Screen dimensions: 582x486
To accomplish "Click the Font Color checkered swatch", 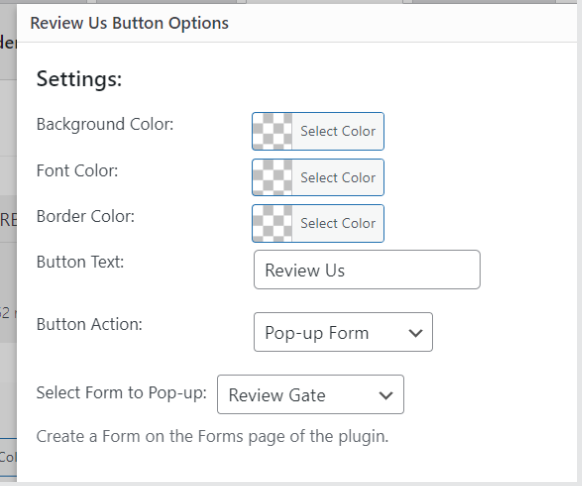I will [272, 177].
